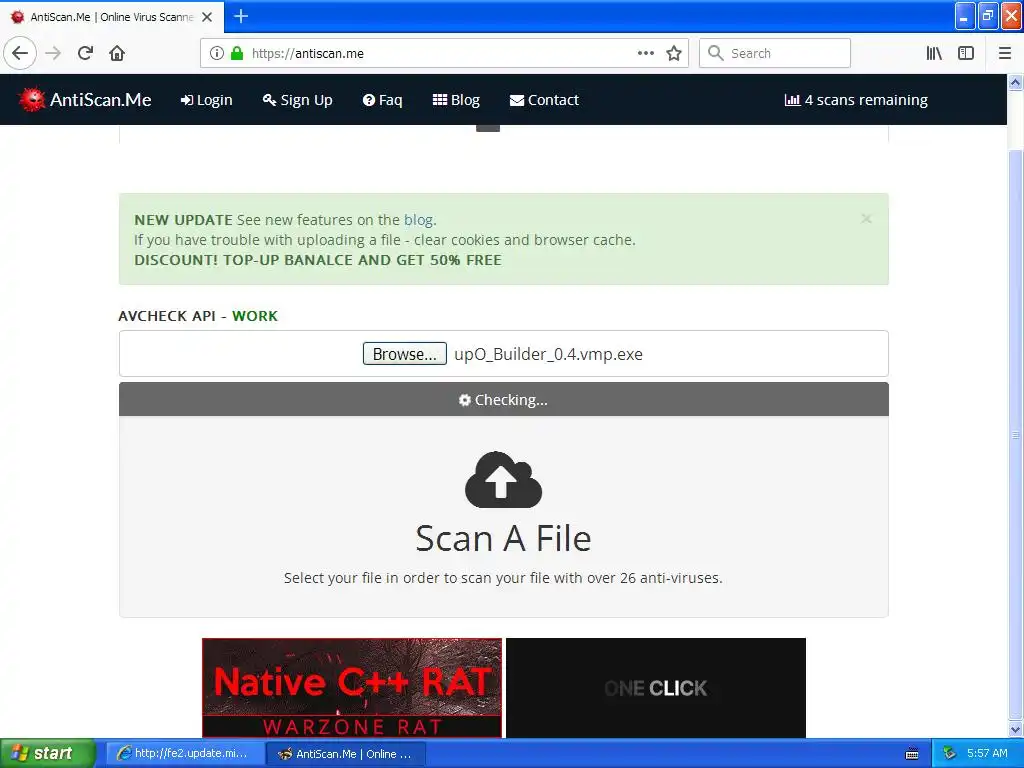
Task: Click the system tray shield icon
Action: click(x=950, y=753)
